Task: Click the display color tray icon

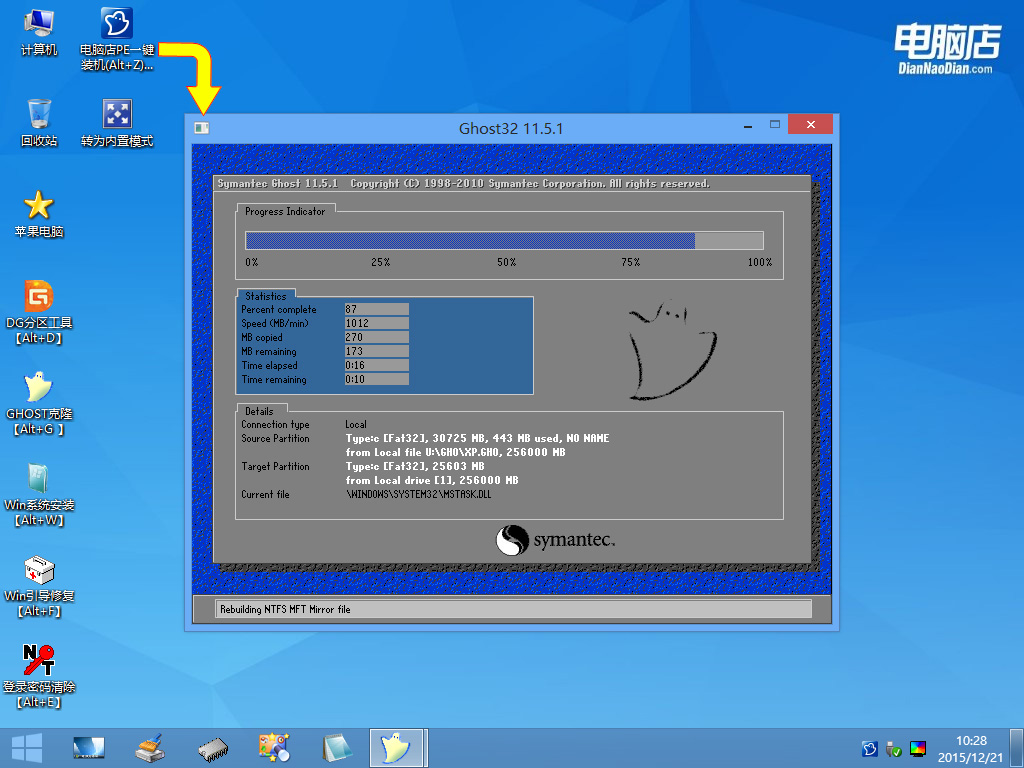Action: [918, 748]
